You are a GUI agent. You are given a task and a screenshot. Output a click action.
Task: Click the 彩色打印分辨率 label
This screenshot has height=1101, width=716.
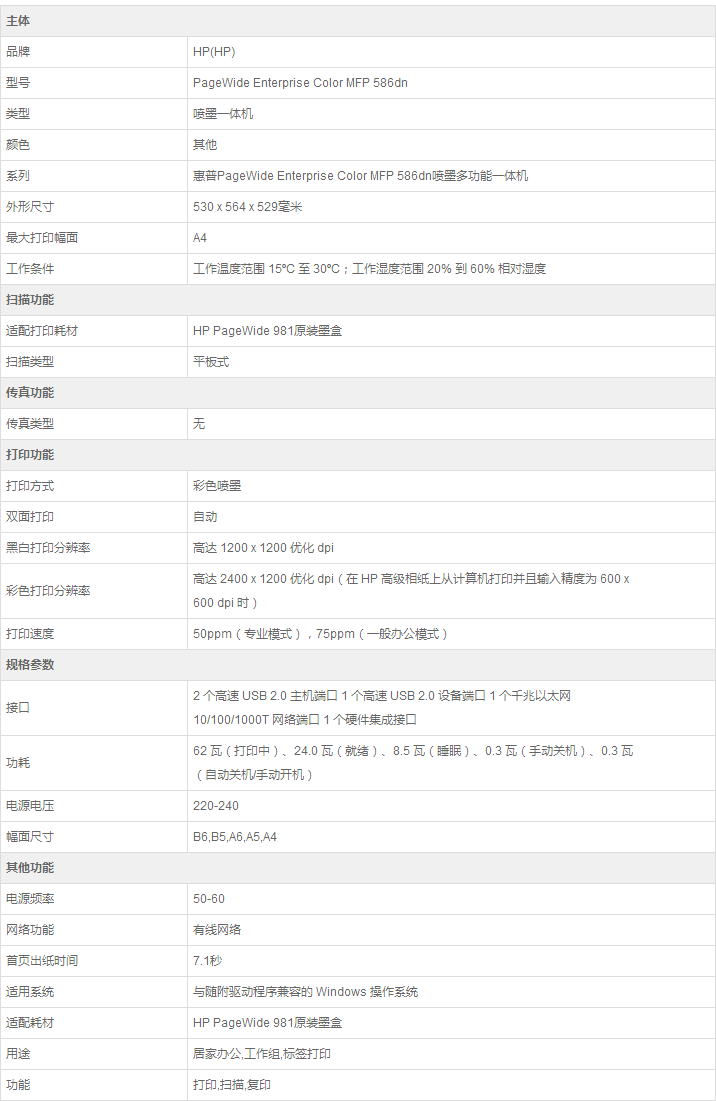tap(48, 591)
